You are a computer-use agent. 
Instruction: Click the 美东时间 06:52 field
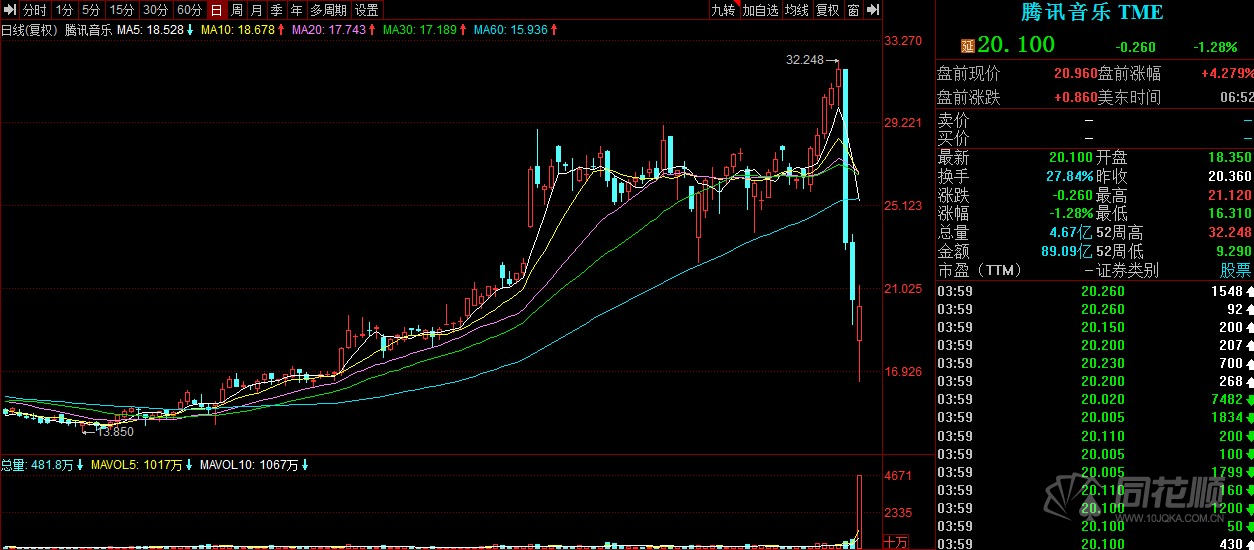[x=1175, y=97]
